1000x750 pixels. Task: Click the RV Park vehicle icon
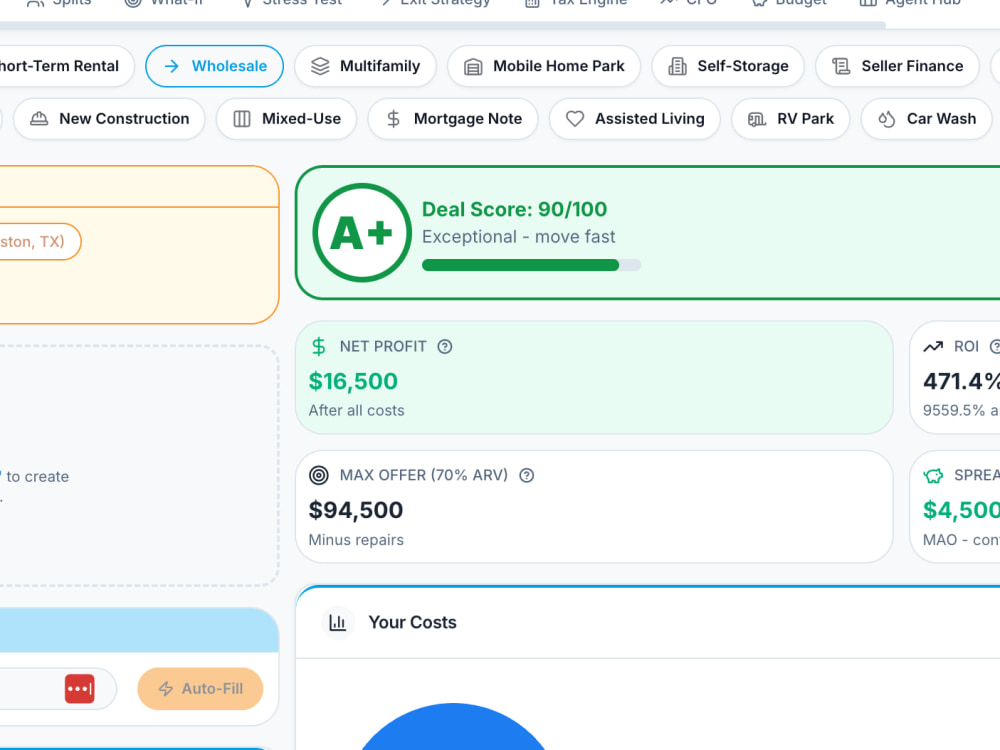[757, 119]
